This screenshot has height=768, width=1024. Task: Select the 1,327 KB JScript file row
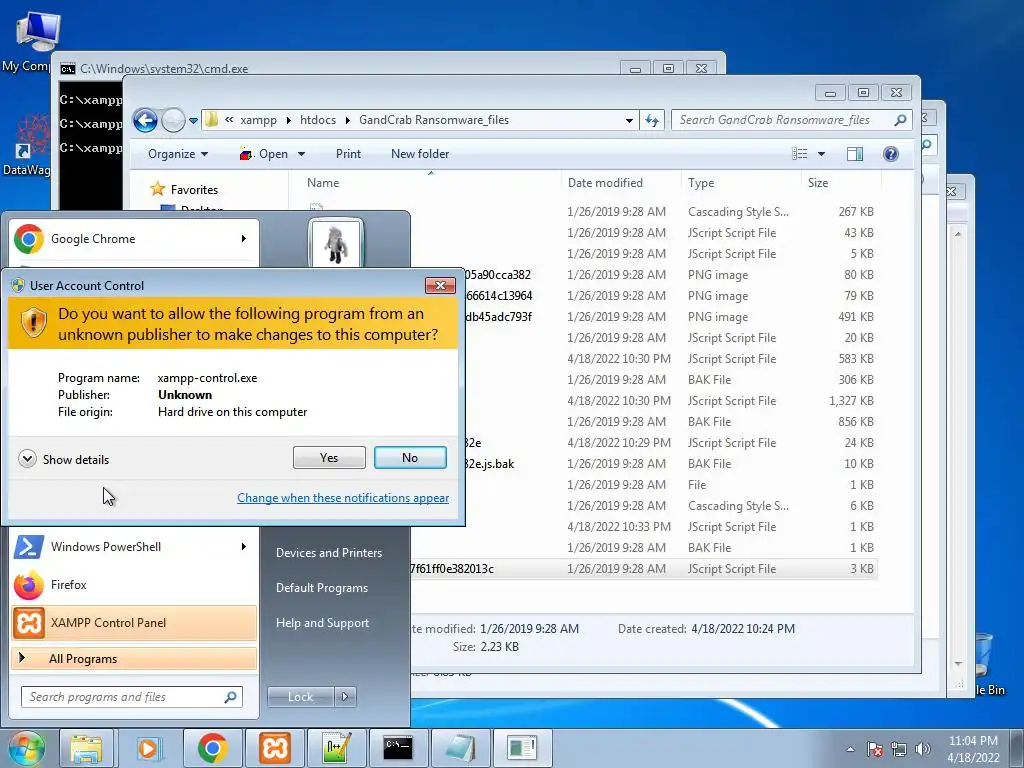coord(591,401)
